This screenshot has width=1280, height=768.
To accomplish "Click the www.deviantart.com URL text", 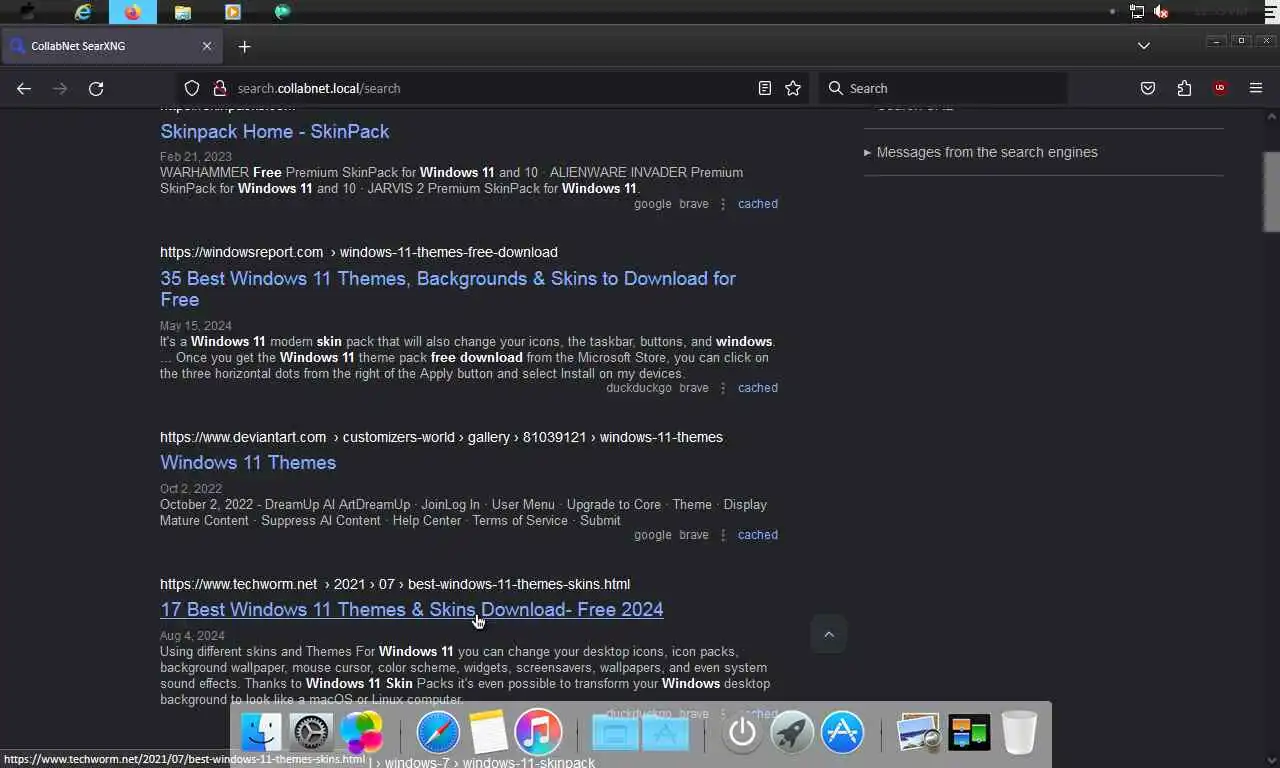I will click(x=243, y=437).
